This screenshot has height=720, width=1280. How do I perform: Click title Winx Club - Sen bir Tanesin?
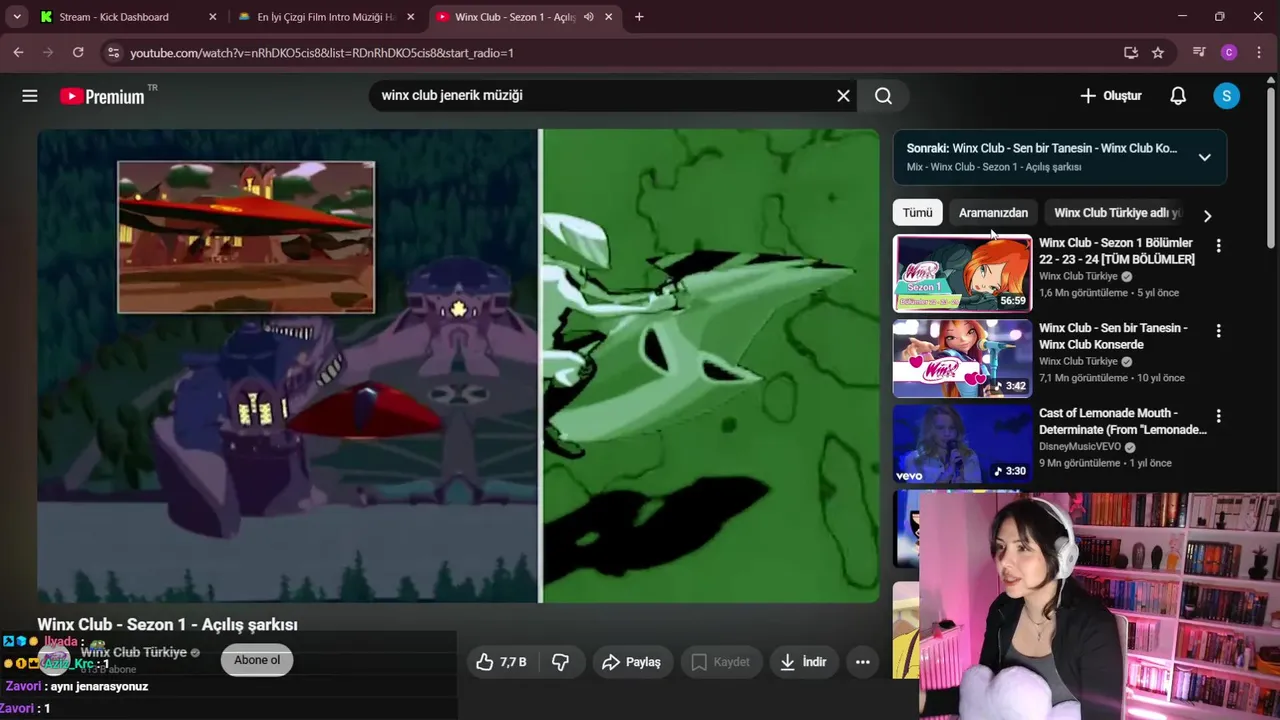tap(1113, 336)
